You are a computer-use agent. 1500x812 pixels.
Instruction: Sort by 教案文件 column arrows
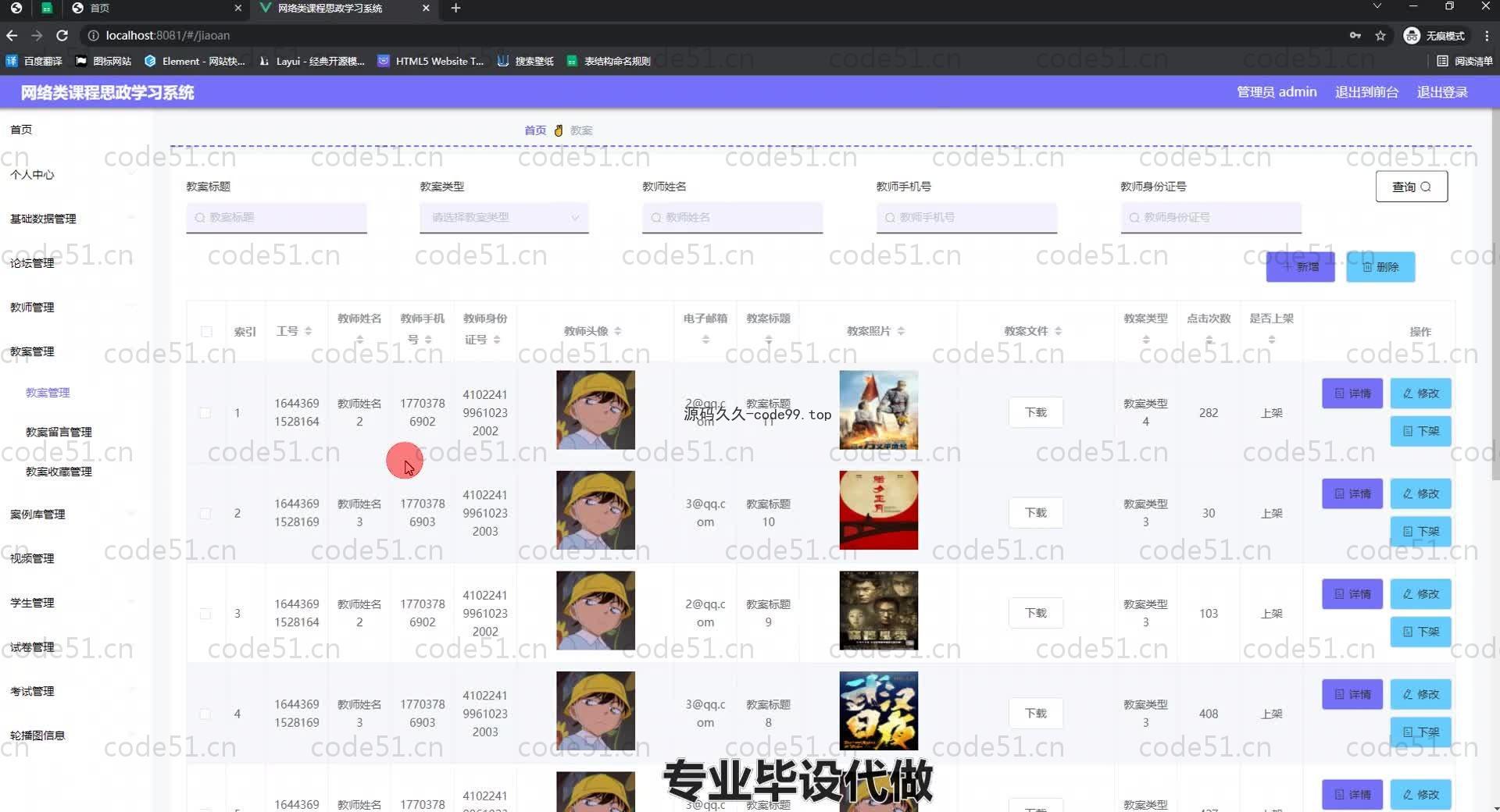click(1058, 331)
